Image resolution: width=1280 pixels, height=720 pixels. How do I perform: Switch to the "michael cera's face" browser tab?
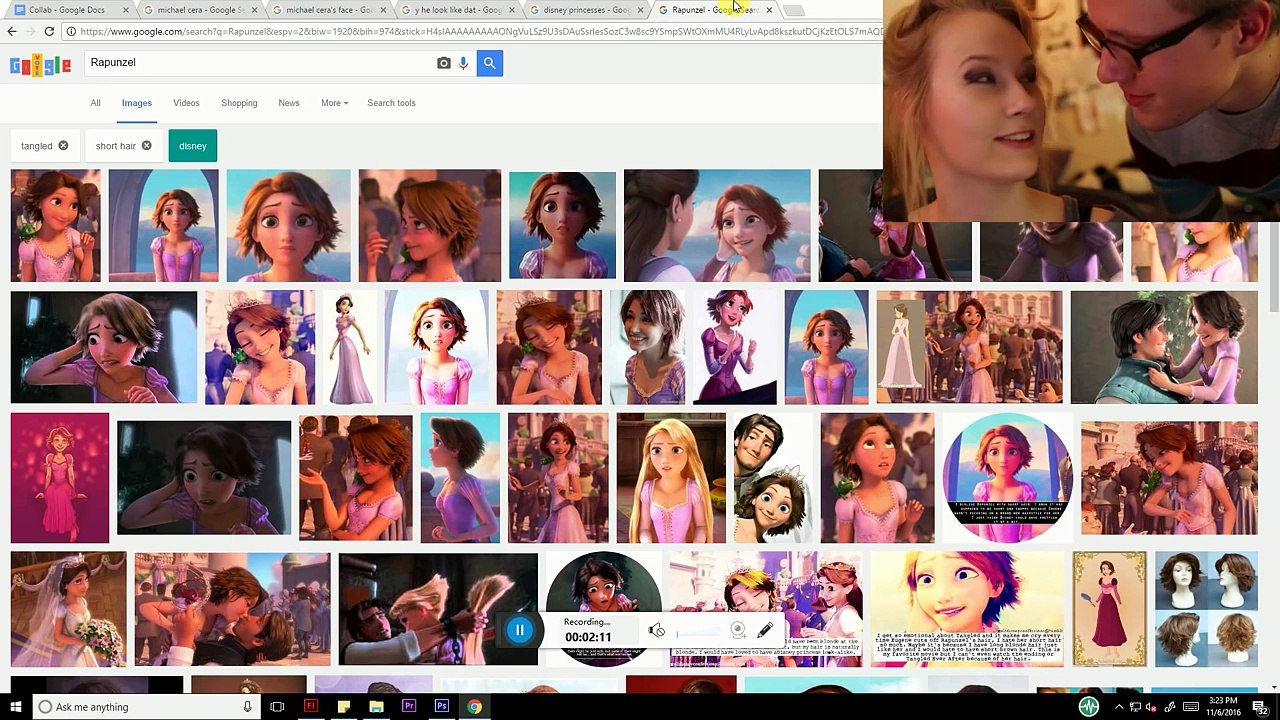pos(329,10)
